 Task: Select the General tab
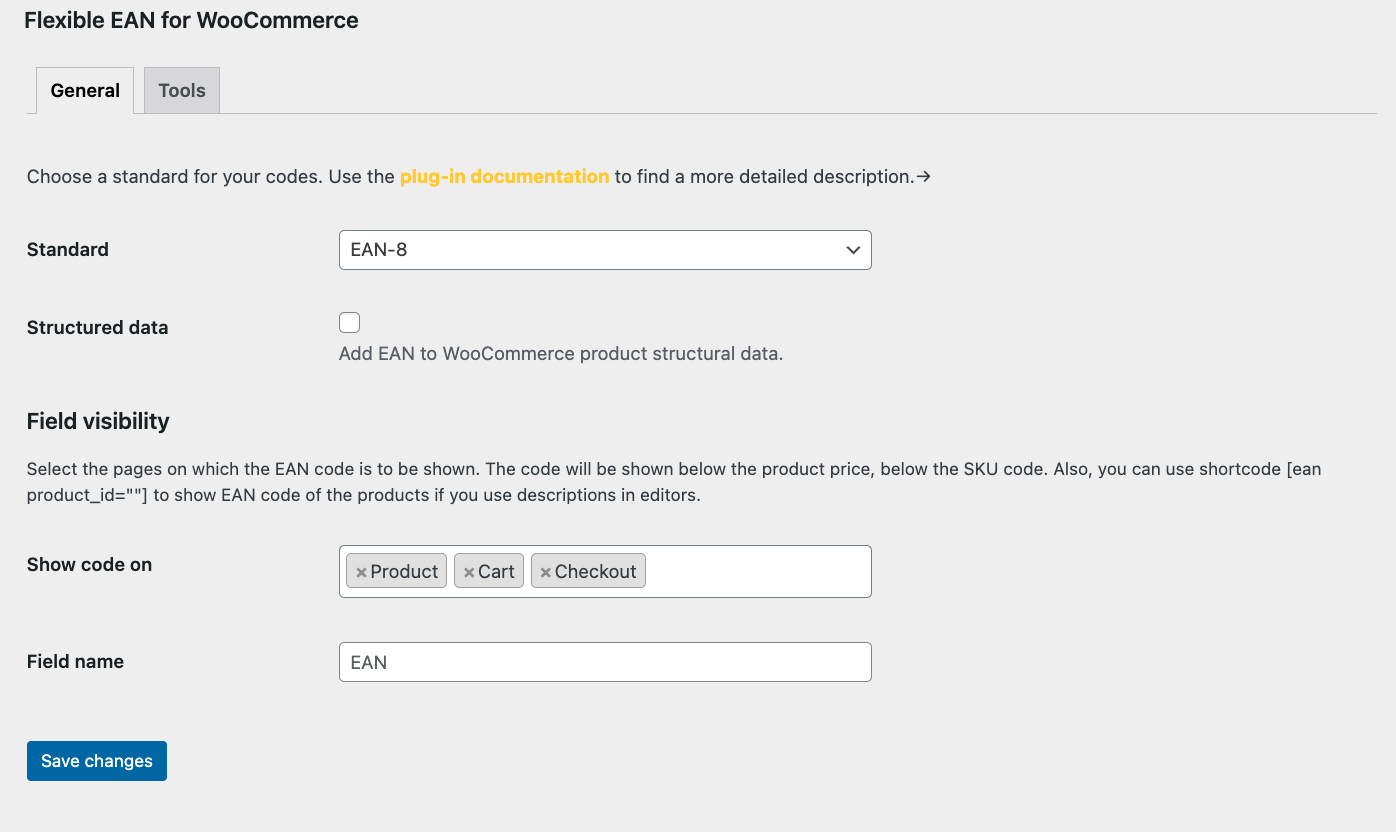click(85, 90)
